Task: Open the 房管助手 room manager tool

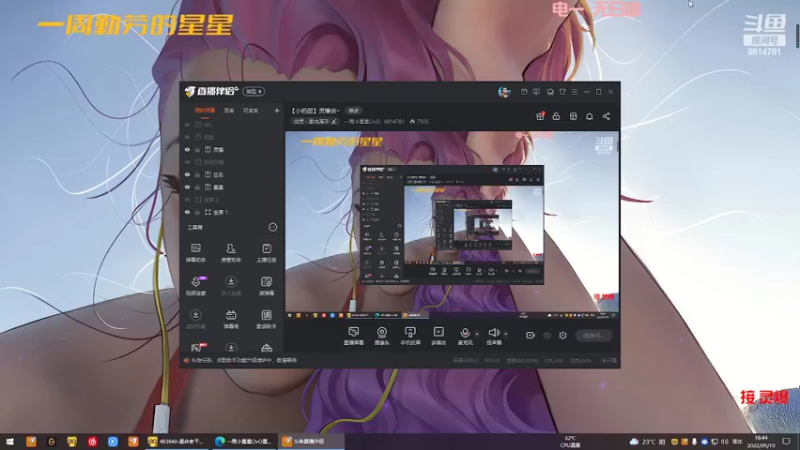Action: [x=231, y=253]
